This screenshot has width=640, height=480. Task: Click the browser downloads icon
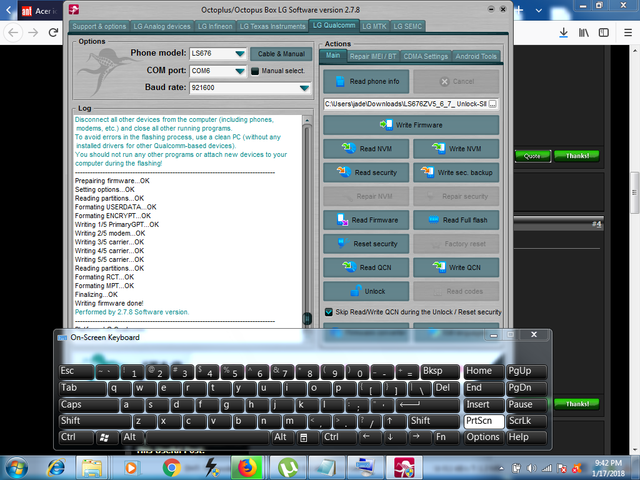[x=564, y=33]
